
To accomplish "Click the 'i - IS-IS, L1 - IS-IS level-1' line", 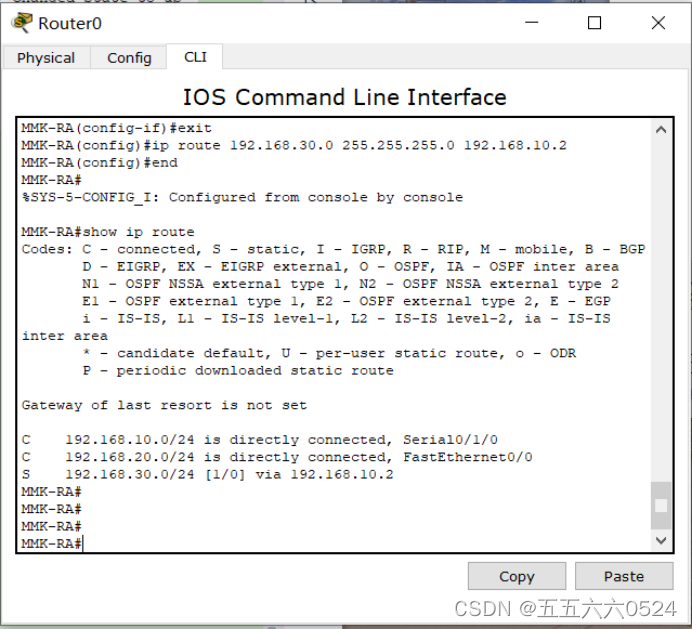I will click(x=346, y=319).
